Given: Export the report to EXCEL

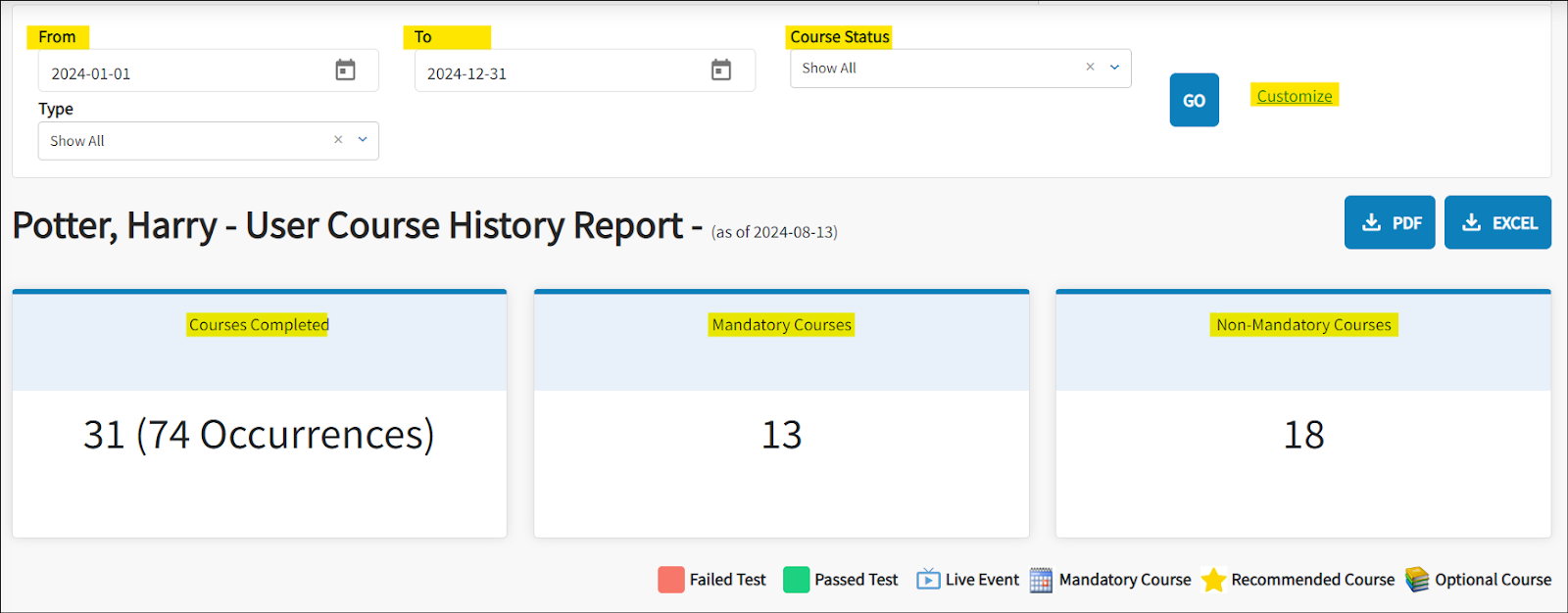Looking at the screenshot, I should [x=1496, y=222].
